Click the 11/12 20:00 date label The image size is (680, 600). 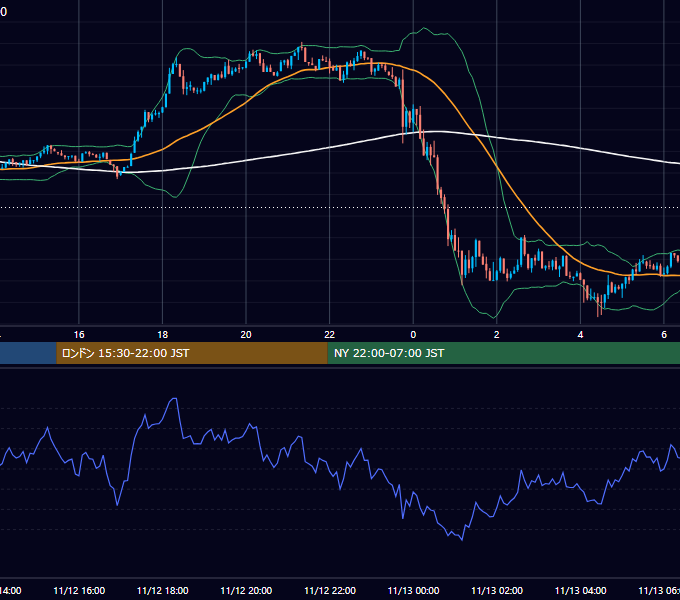point(246,591)
